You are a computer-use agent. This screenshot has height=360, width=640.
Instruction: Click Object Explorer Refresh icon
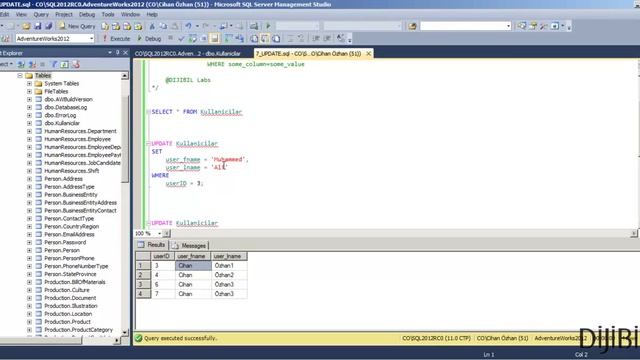click(x=64, y=64)
